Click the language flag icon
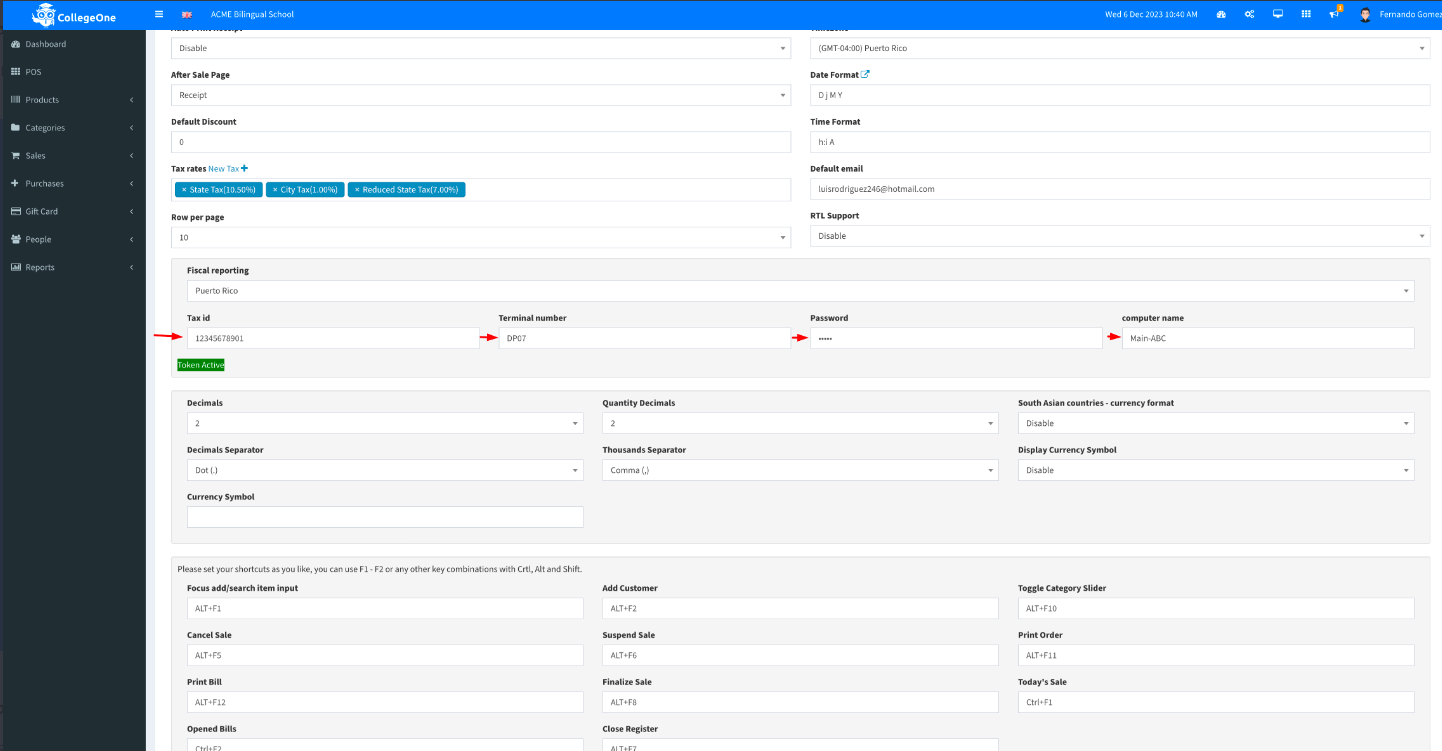Image resolution: width=1442 pixels, height=751 pixels. (187, 15)
